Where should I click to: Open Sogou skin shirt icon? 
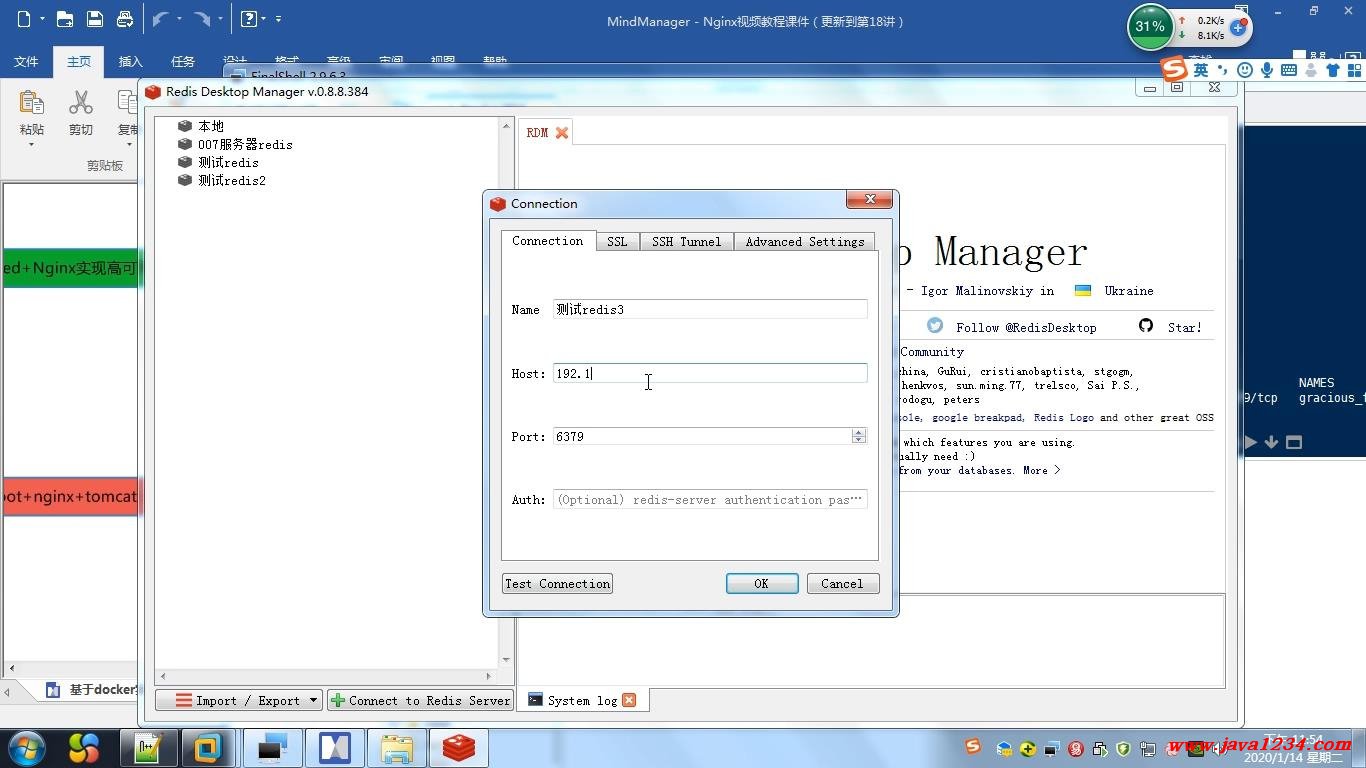pos(1333,70)
